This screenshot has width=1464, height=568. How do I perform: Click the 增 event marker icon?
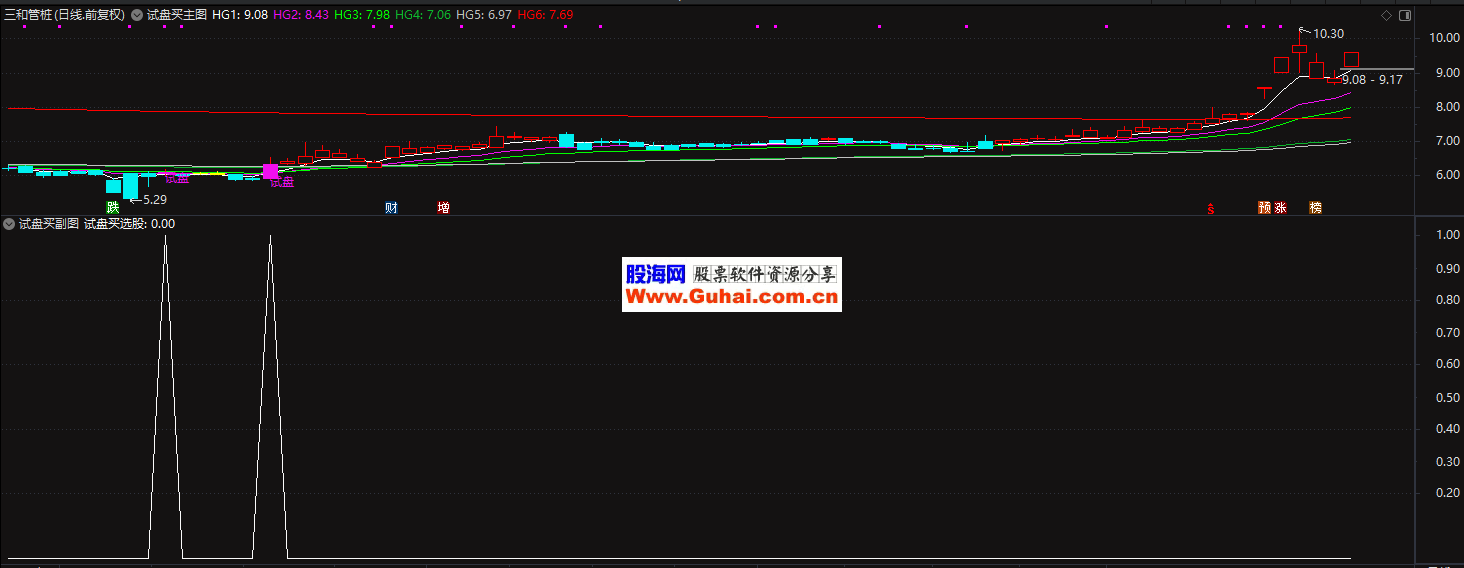(x=443, y=208)
